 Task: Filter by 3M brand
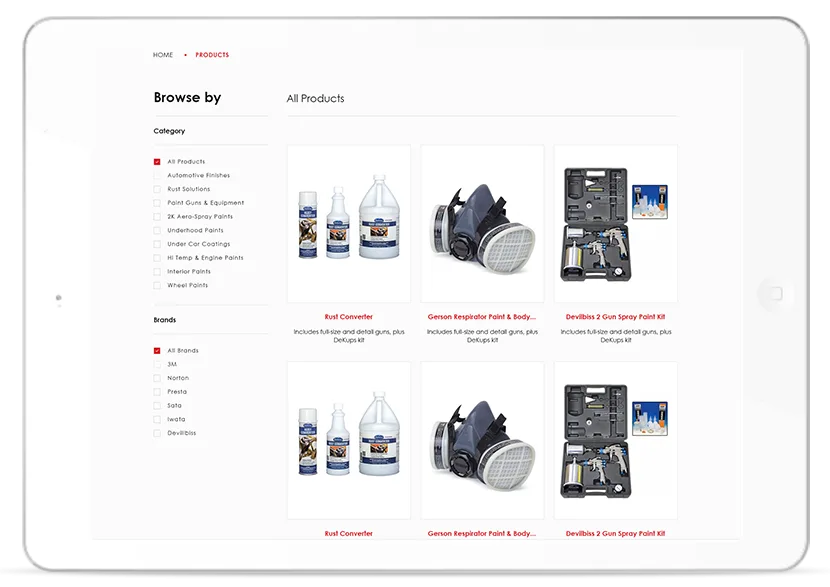157,365
